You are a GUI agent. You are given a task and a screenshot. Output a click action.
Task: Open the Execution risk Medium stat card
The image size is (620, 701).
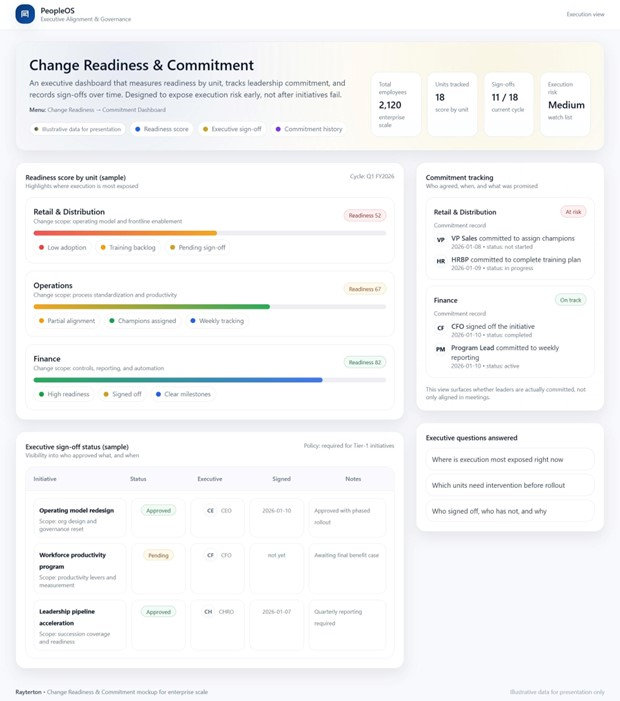[x=565, y=105]
